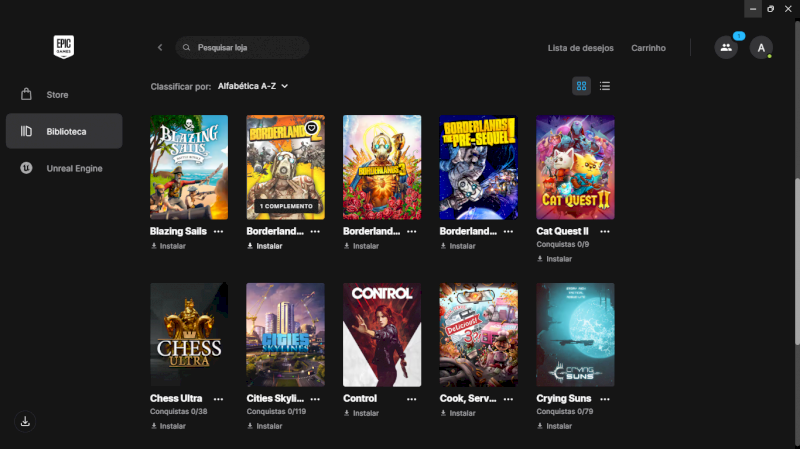Click the Pesquisar loja search field
Image resolution: width=800 pixels, height=449 pixels.
242,47
